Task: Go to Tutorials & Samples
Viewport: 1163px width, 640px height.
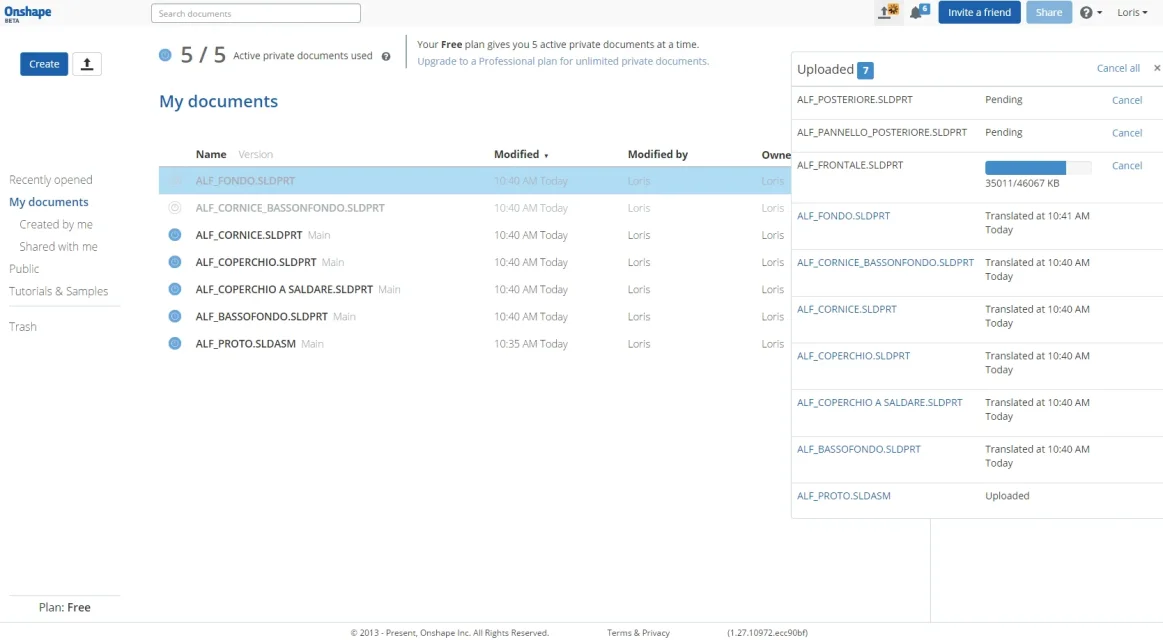Action: point(58,291)
